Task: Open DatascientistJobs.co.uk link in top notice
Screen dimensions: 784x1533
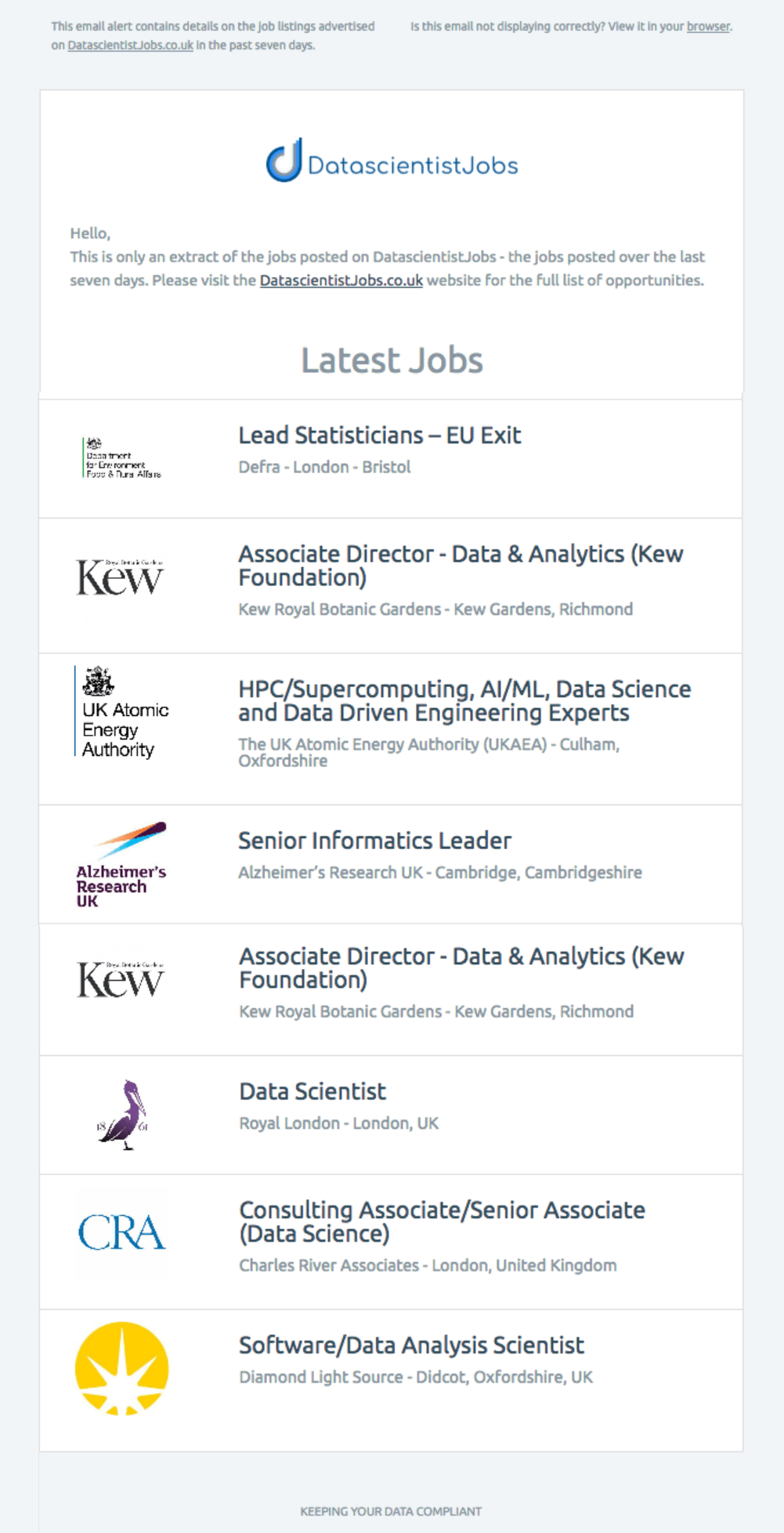Action: [x=130, y=45]
